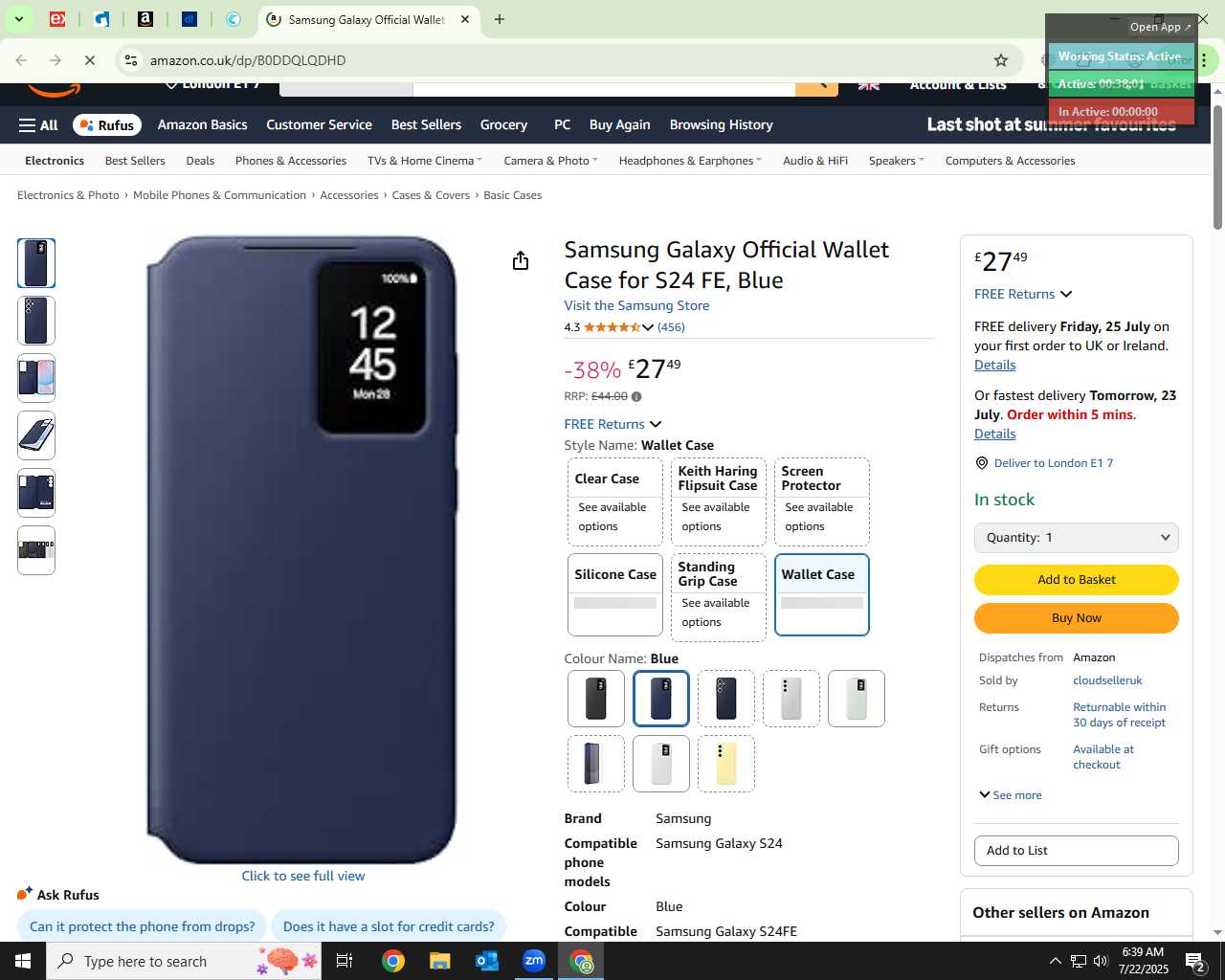
Task: Click Deliver to London E1 7
Action: click(1053, 463)
